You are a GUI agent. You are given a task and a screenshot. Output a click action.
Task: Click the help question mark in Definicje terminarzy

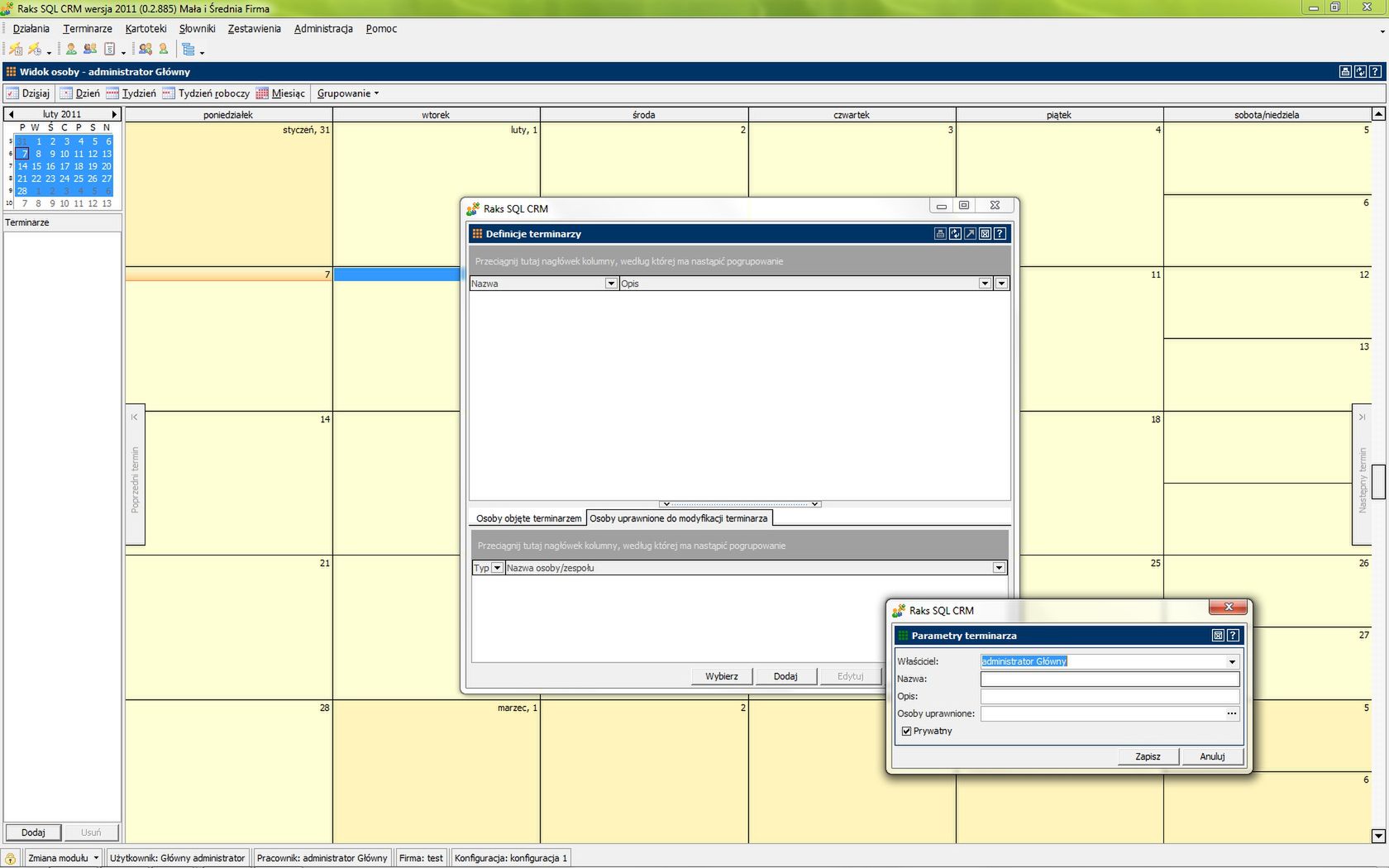tap(1000, 234)
